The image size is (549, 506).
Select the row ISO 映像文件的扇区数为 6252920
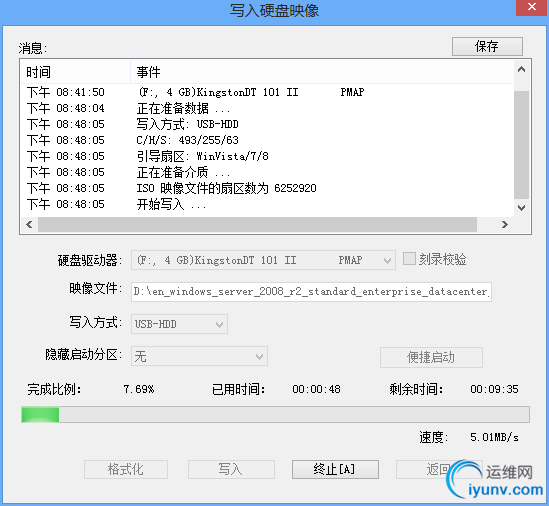coord(267,188)
